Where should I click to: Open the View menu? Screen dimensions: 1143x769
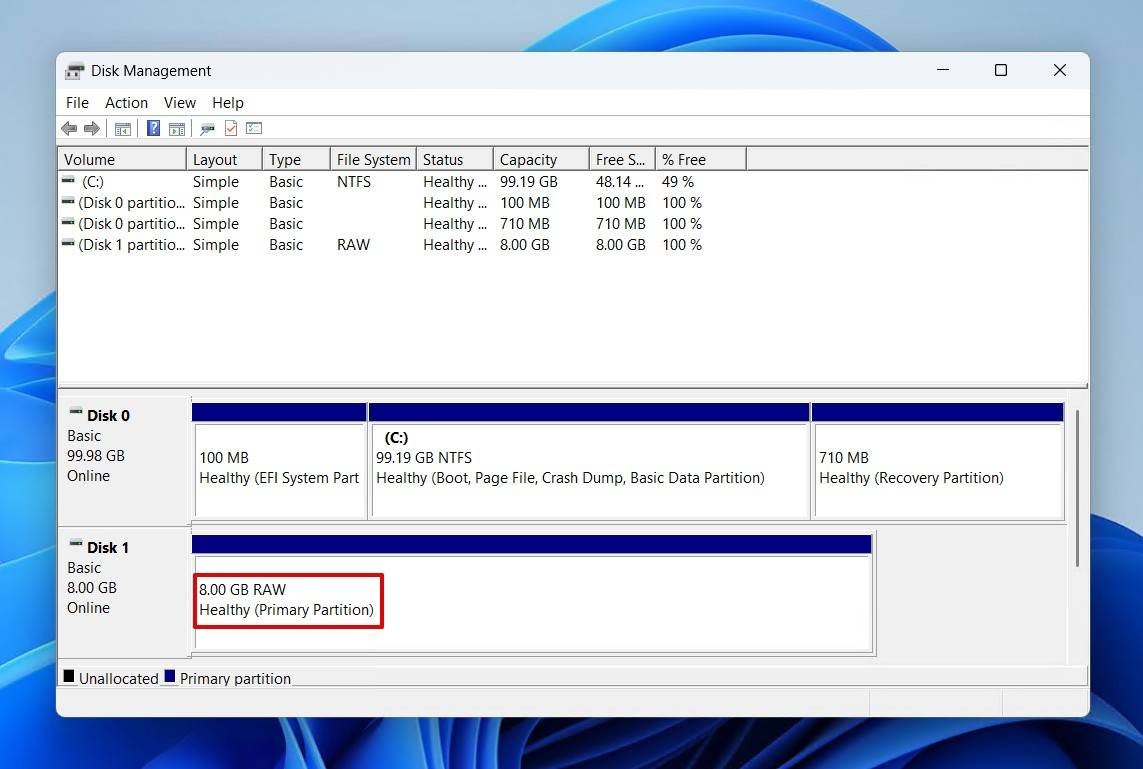[179, 102]
